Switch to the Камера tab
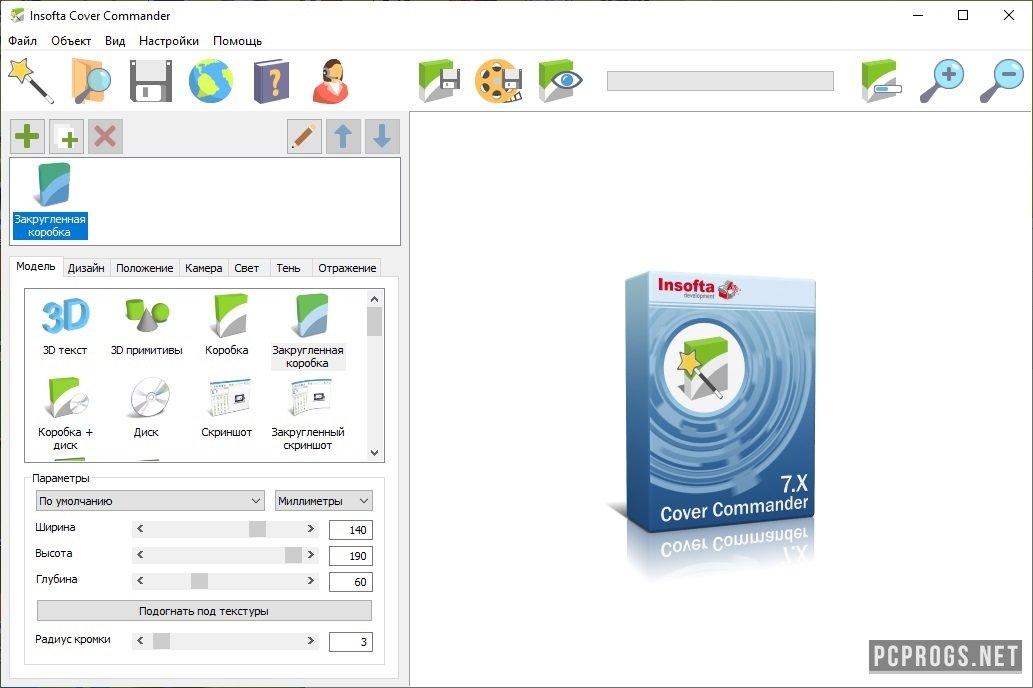Screen dimensions: 1033x688 coord(203,268)
